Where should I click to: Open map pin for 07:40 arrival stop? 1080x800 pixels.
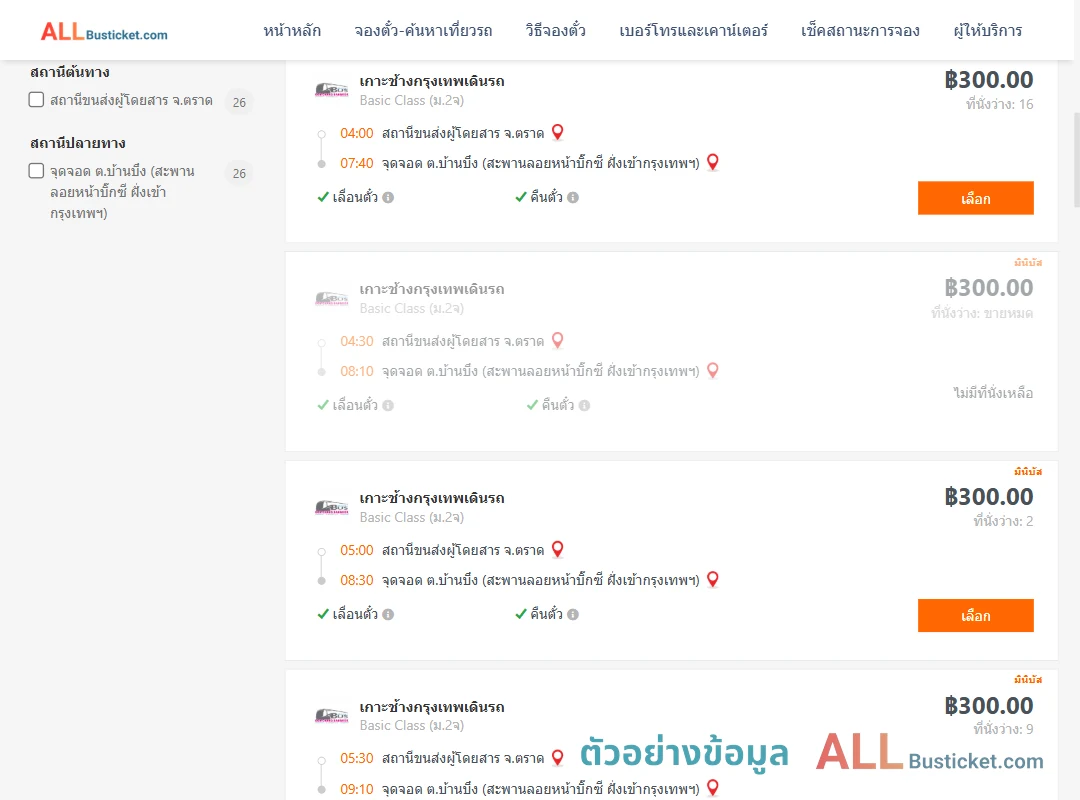tap(713, 163)
